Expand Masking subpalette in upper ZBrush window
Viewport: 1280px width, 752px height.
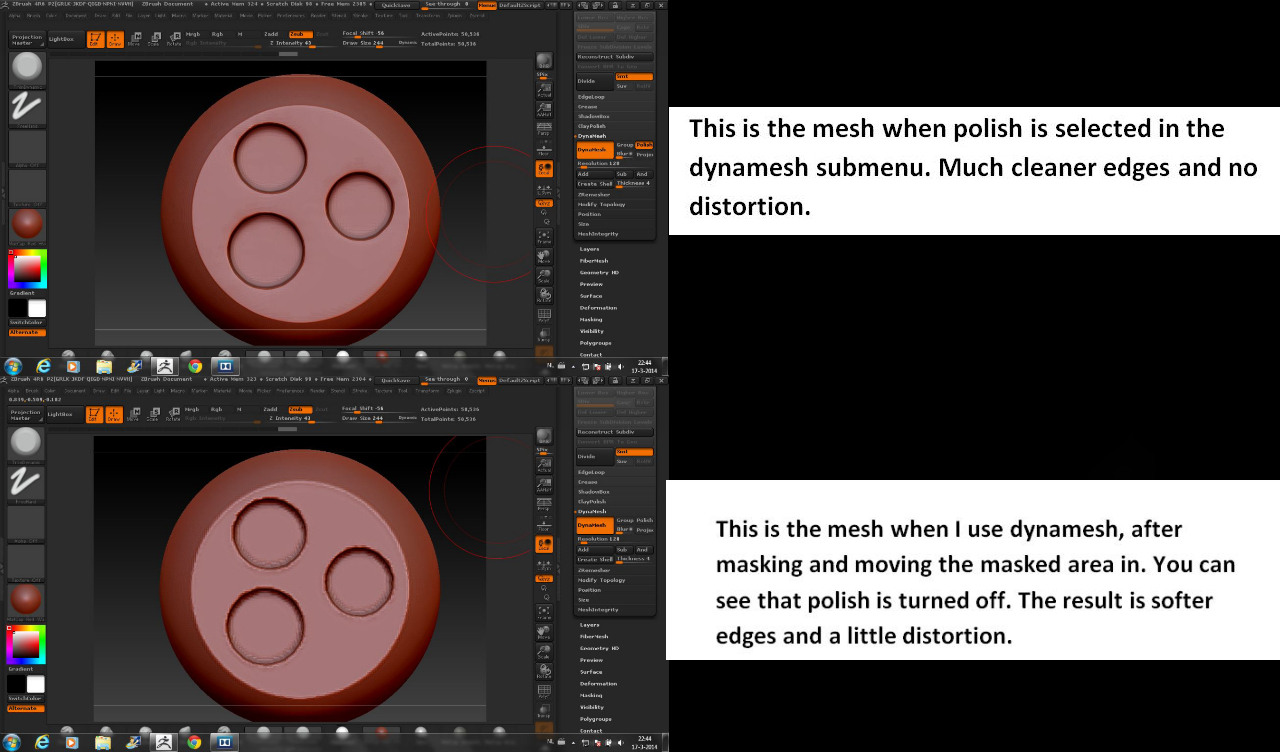591,319
